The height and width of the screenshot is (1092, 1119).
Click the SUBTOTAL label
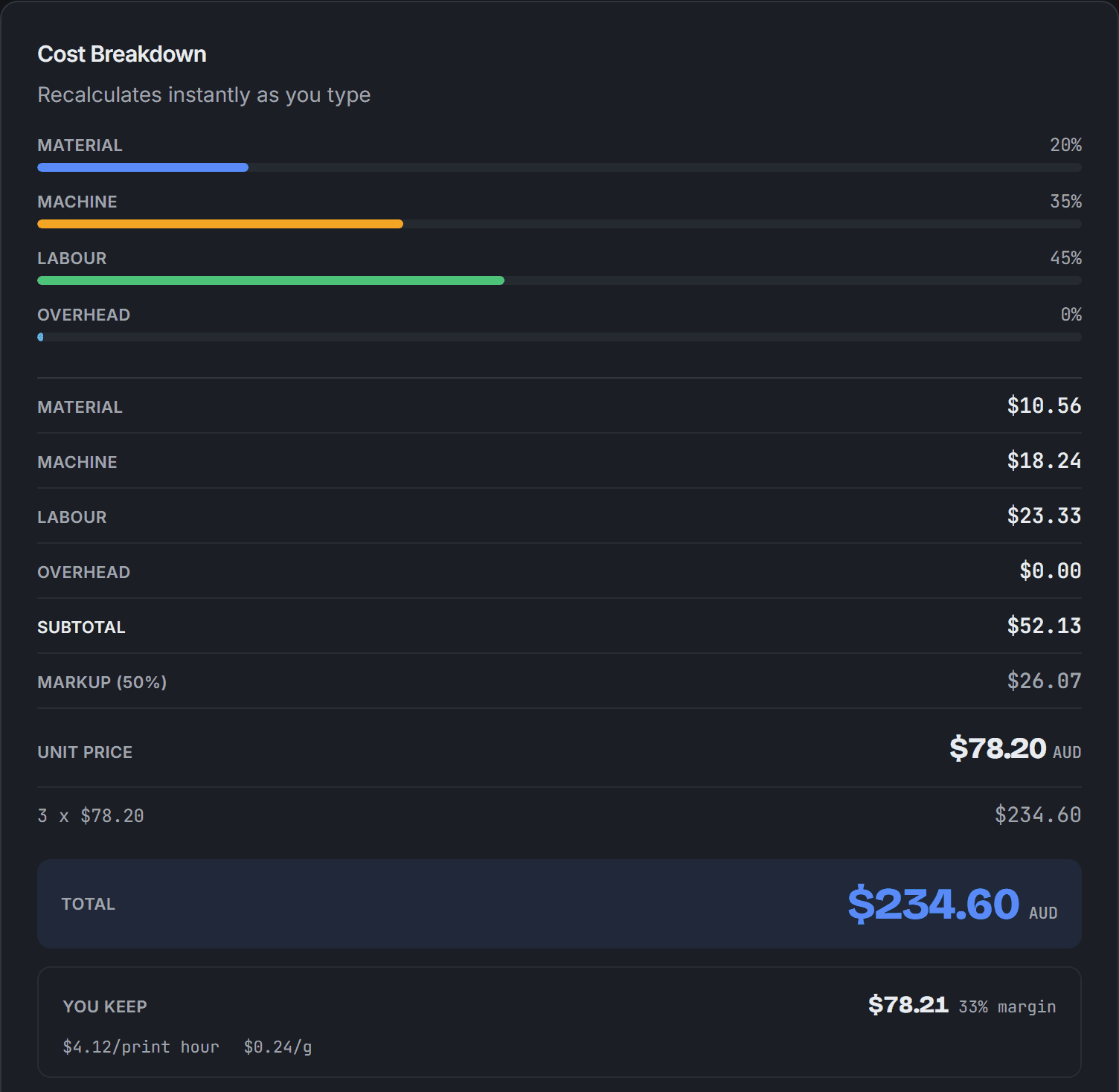point(81,627)
